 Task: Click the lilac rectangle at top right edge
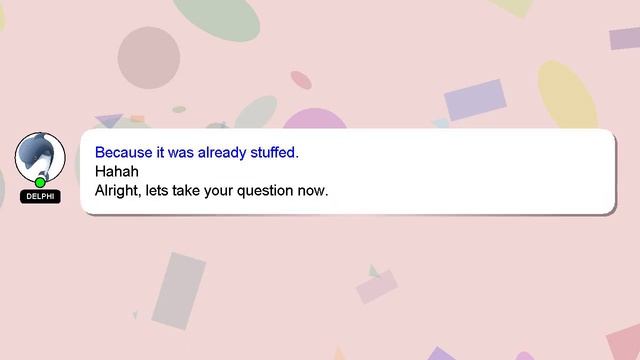pyautogui.click(x=625, y=38)
